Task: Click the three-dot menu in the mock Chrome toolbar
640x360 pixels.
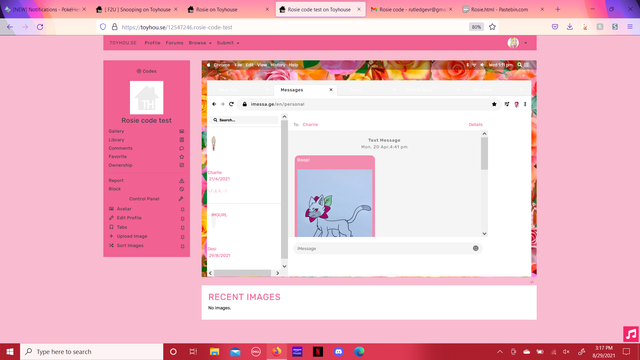Action: tap(525, 104)
